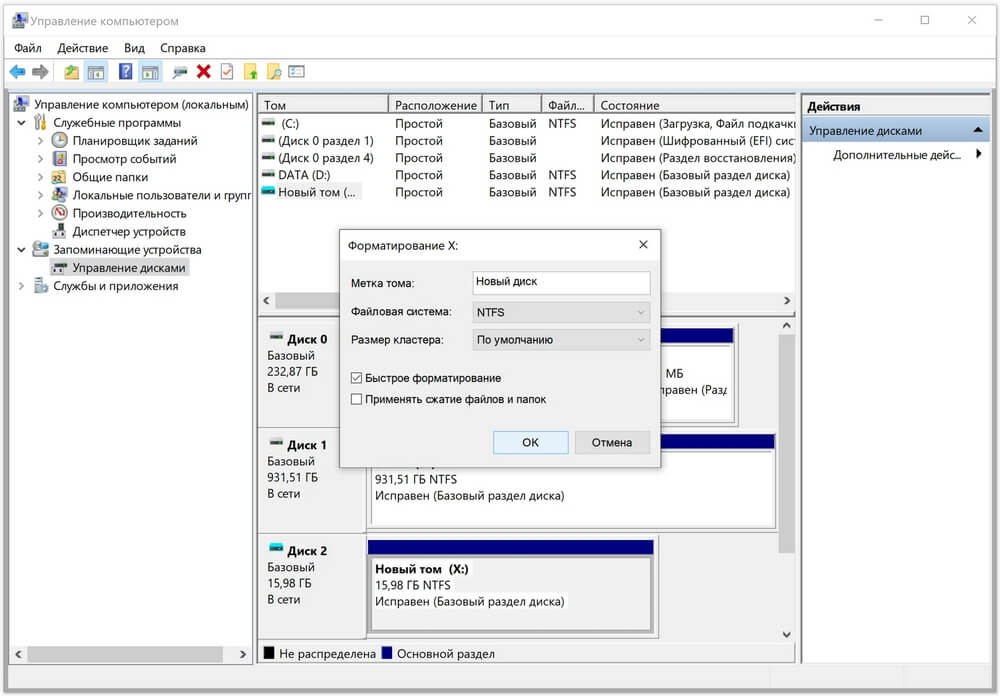This screenshot has height=696, width=1000.
Task: Click the red X delete icon
Action: tap(204, 72)
